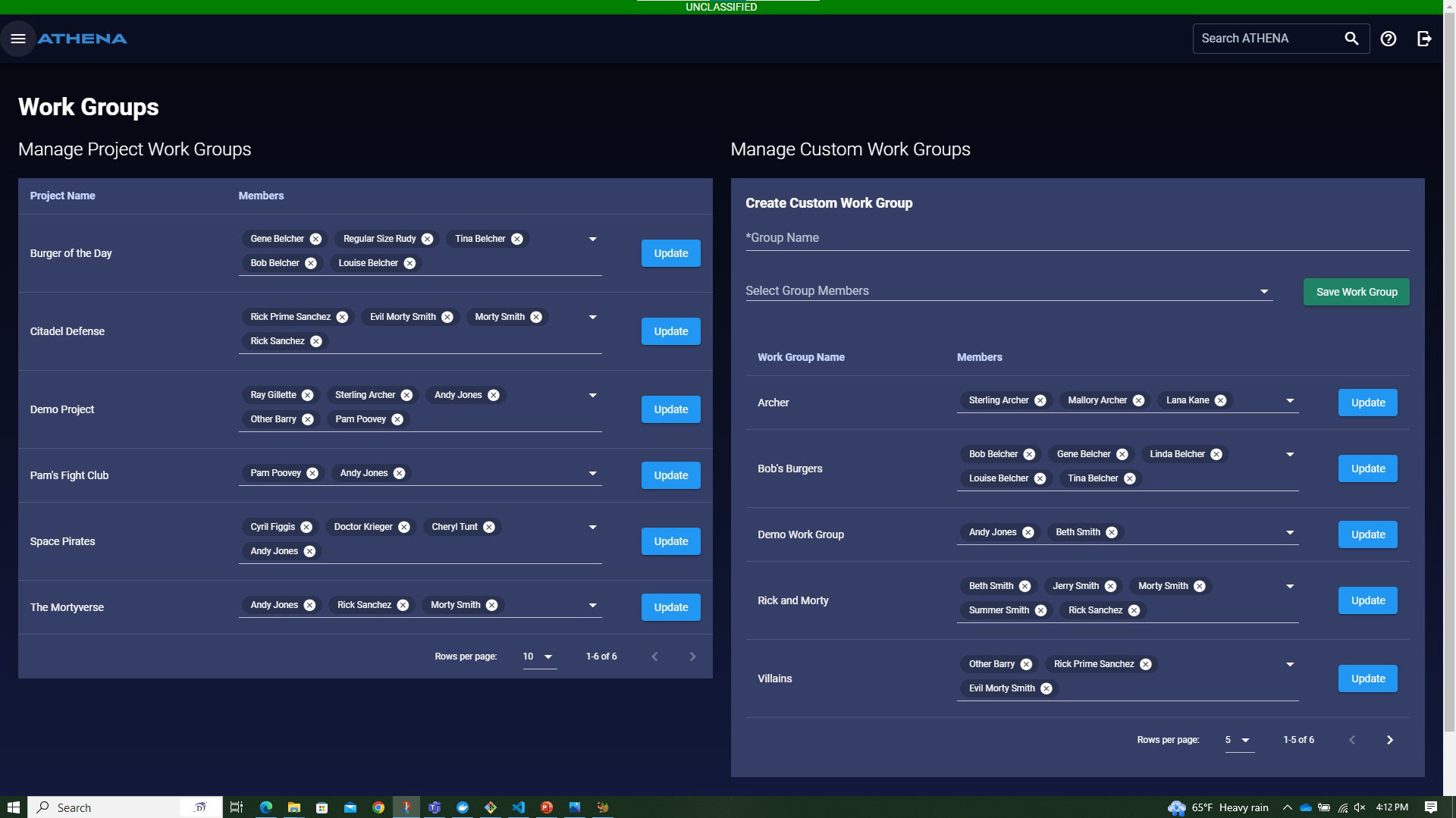1456x818 pixels.
Task: Remove Other Barry from Villains group
Action: point(1025,664)
